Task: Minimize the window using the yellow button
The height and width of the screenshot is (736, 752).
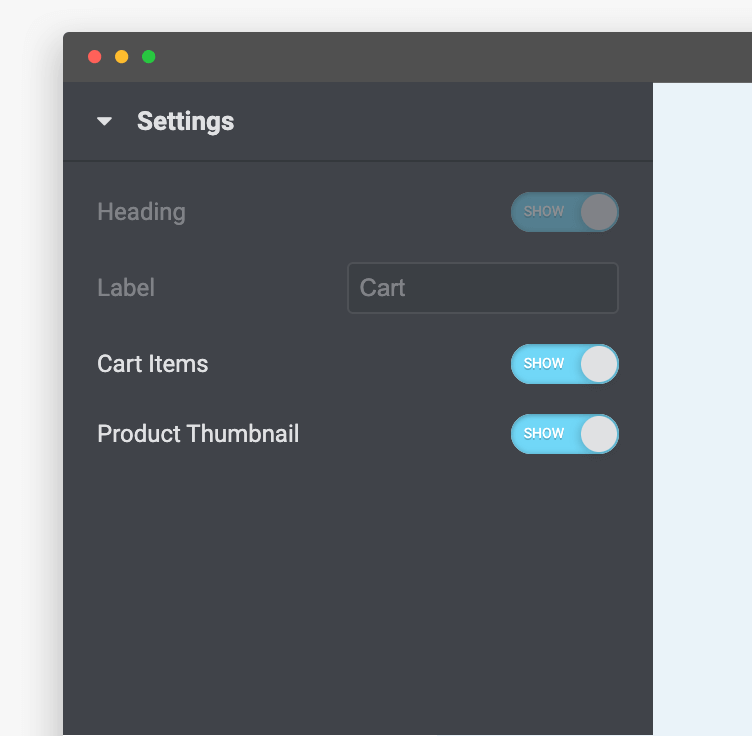Action: tap(122, 57)
